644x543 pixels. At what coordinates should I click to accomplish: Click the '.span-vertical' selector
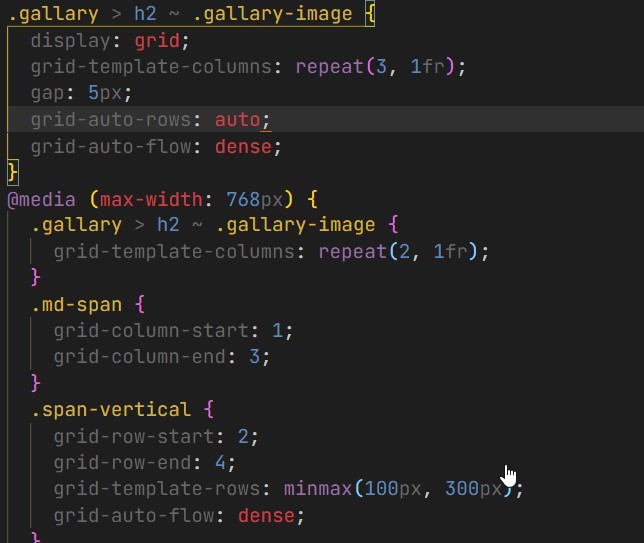pyautogui.click(x=110, y=410)
